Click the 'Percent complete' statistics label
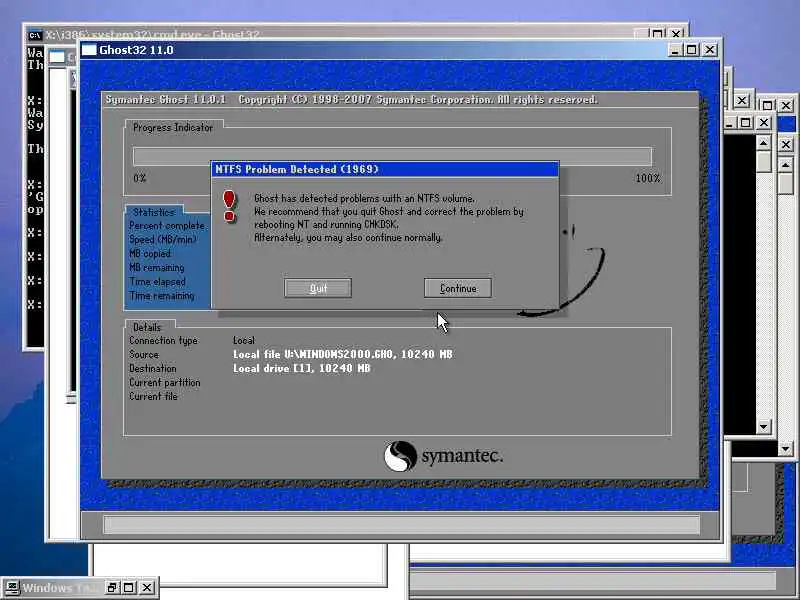This screenshot has height=600, width=800. click(x=166, y=226)
